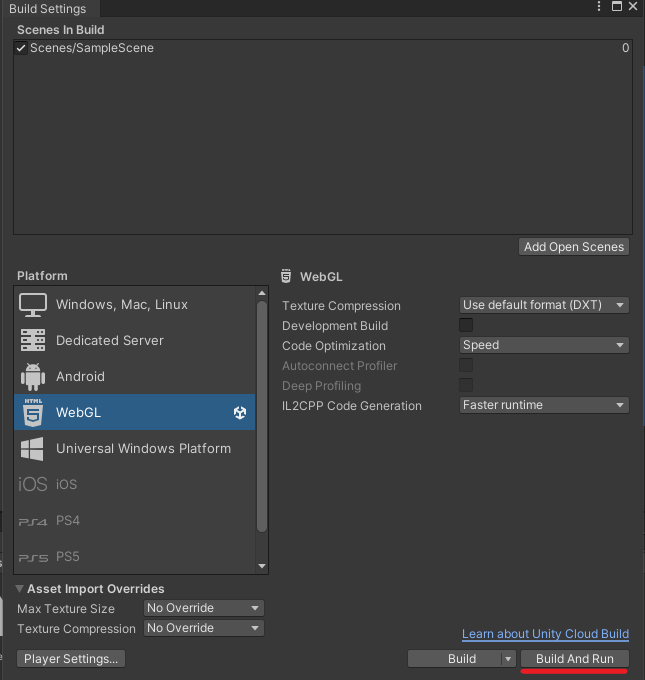Toggle the Autoconnect Profiler checkbox

[466, 365]
